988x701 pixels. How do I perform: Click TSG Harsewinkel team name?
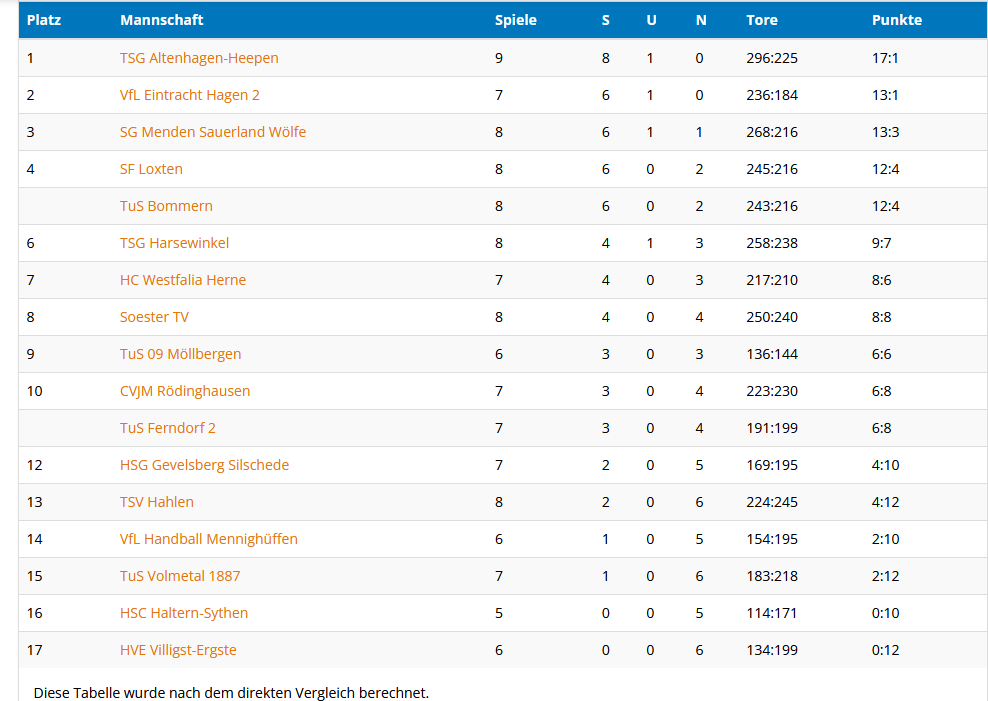click(174, 243)
